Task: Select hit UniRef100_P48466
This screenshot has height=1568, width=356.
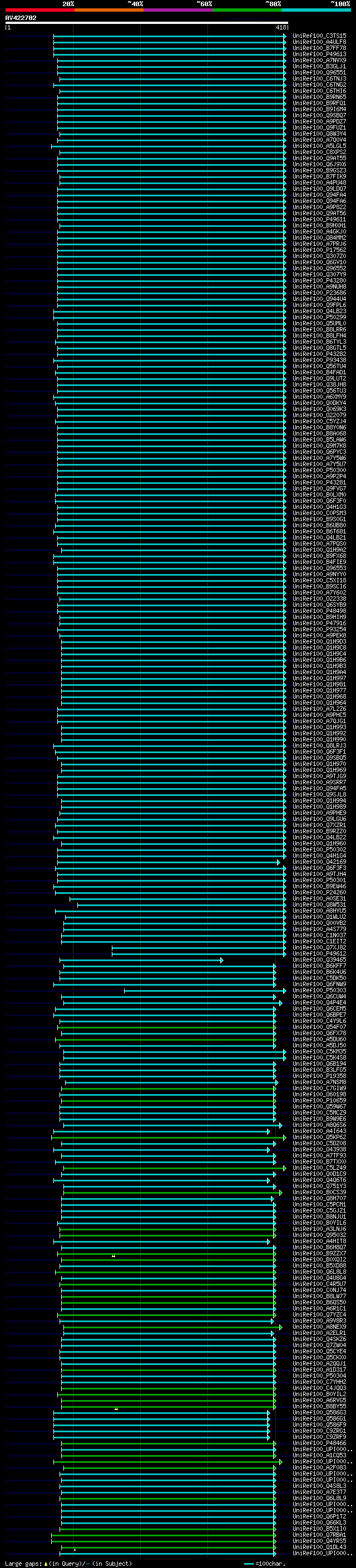Action: point(319,1443)
